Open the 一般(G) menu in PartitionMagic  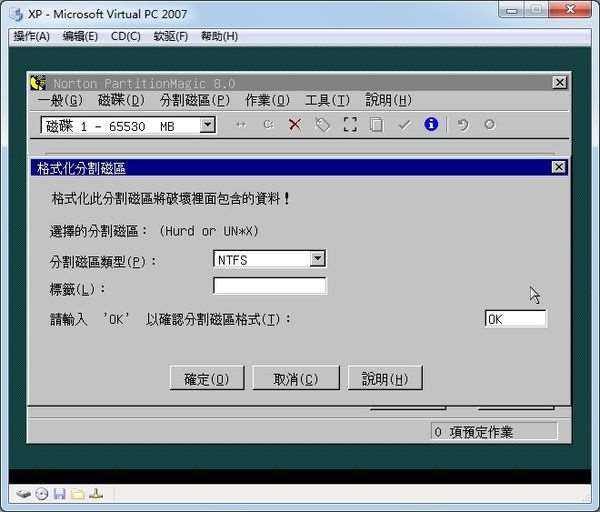click(x=60, y=100)
